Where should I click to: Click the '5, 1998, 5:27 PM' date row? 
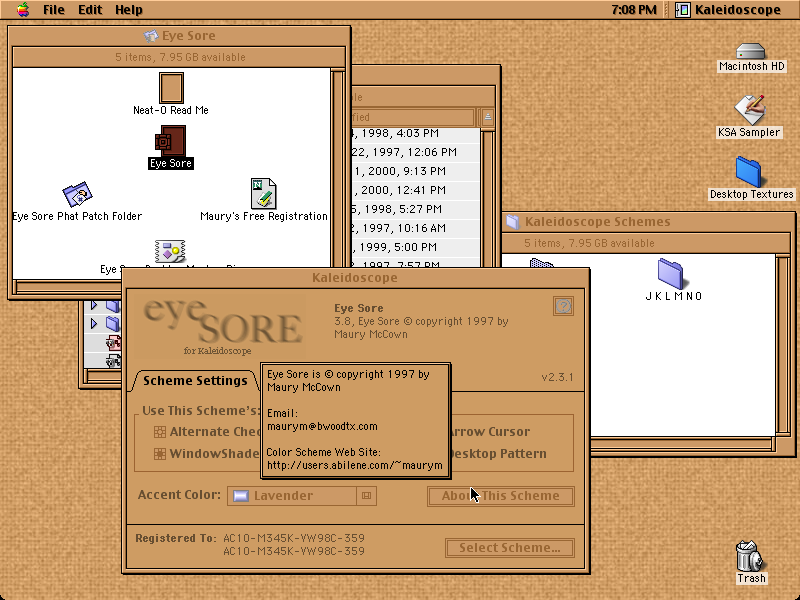click(x=415, y=209)
